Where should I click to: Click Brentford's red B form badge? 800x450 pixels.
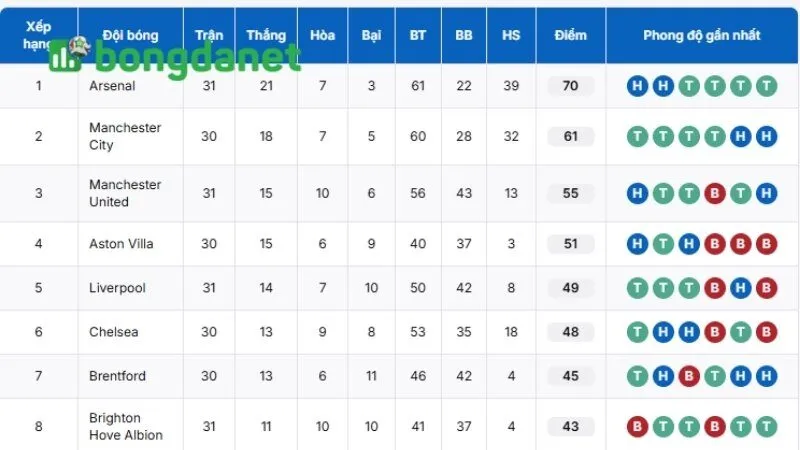688,376
